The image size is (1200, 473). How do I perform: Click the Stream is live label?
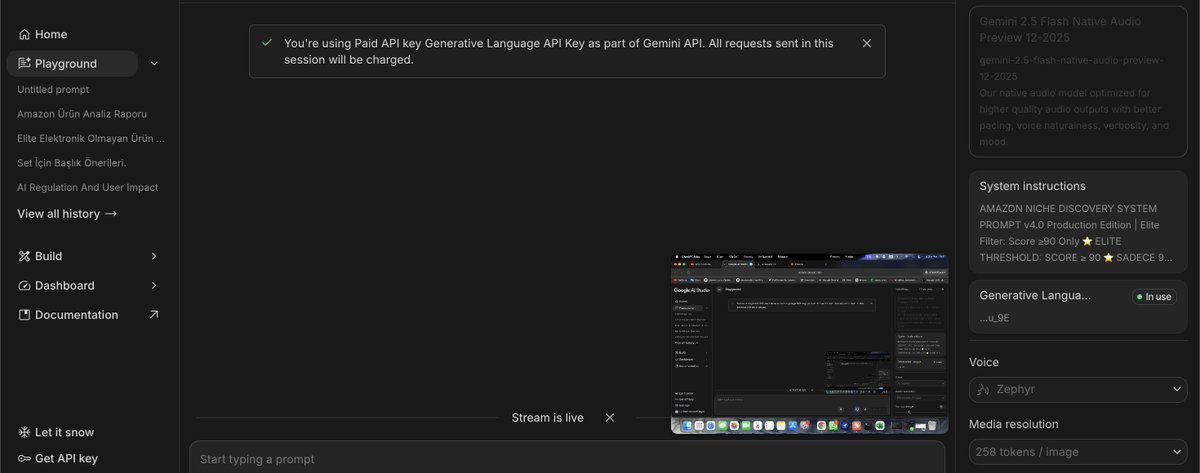click(547, 417)
